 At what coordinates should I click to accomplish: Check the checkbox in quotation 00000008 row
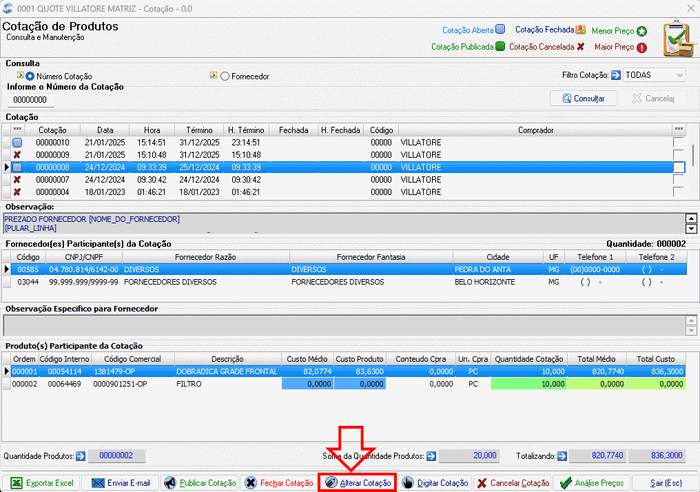[x=679, y=167]
